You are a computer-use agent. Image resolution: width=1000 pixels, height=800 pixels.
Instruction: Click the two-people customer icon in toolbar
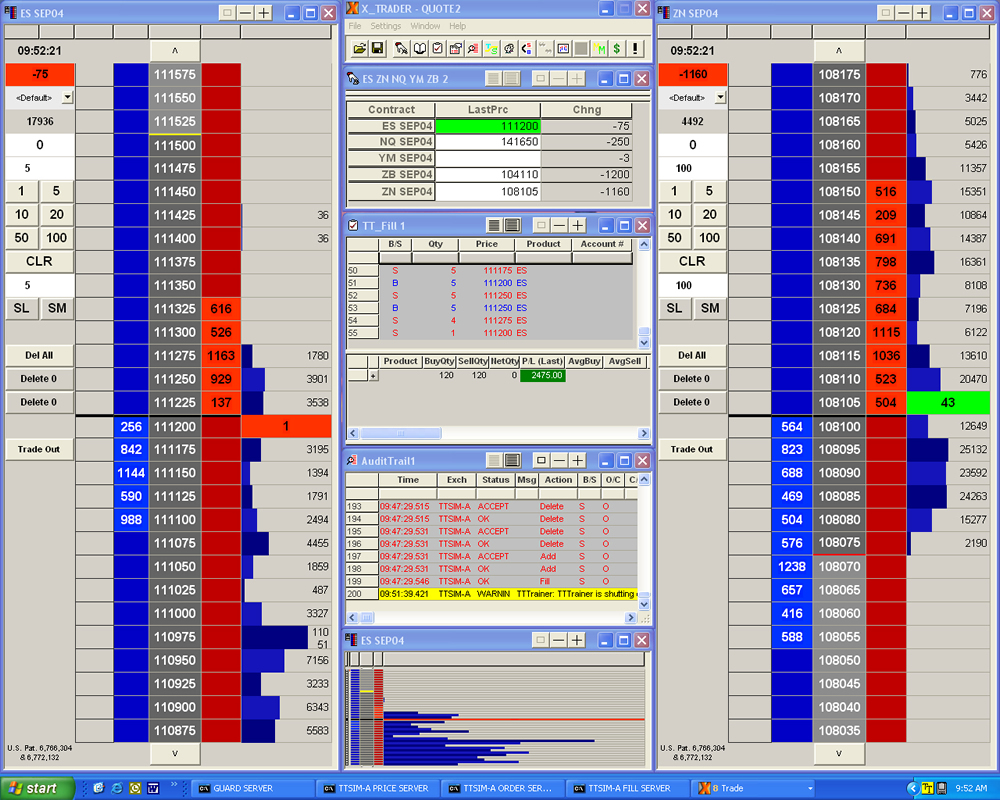pos(509,48)
